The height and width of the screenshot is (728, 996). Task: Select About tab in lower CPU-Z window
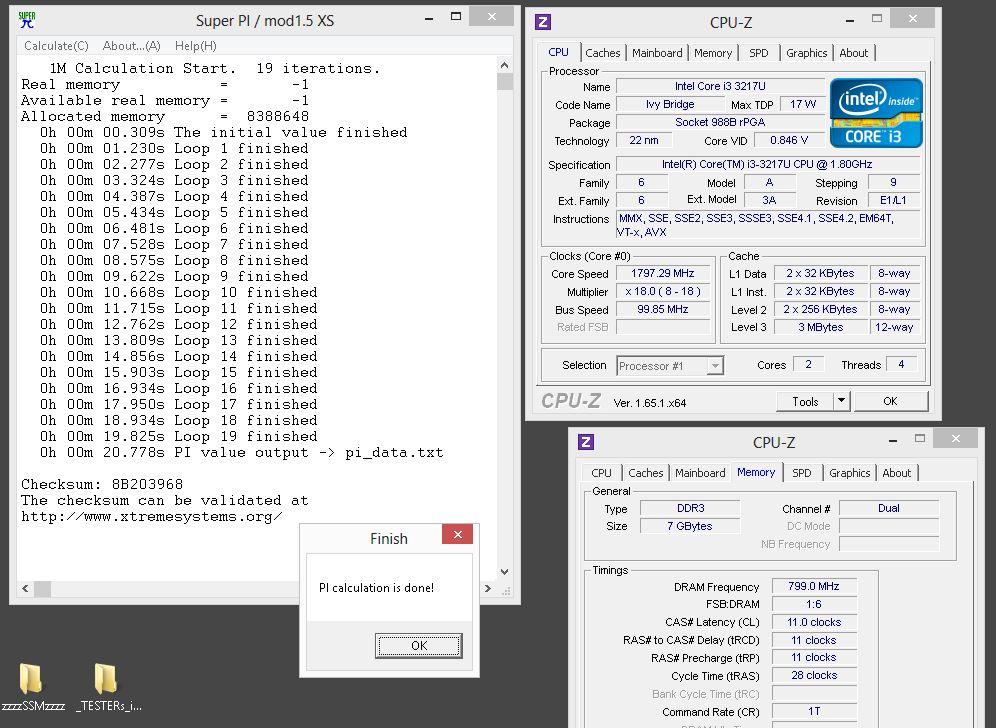point(896,473)
